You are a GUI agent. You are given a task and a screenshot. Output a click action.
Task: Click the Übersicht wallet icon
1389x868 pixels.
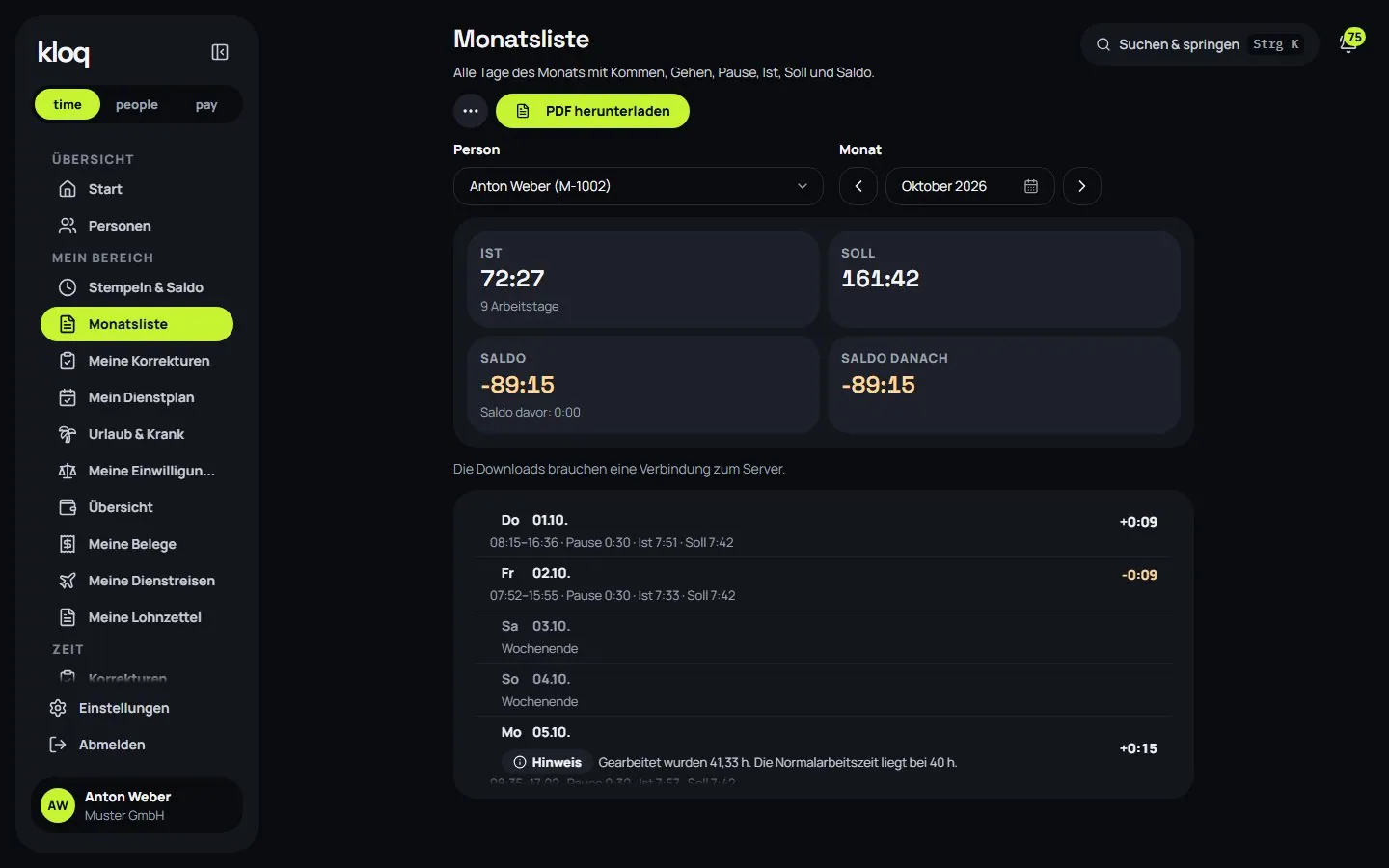click(x=68, y=507)
